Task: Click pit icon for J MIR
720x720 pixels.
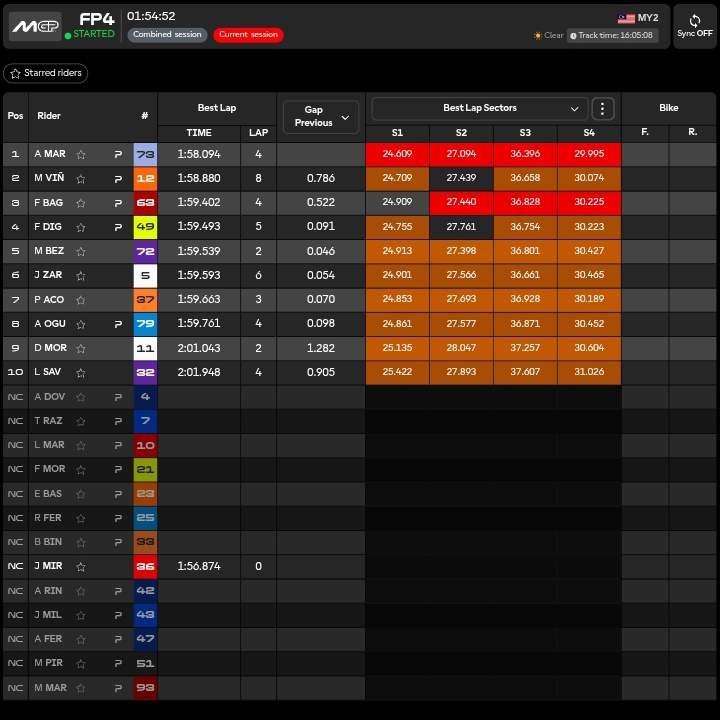Action: (118, 566)
